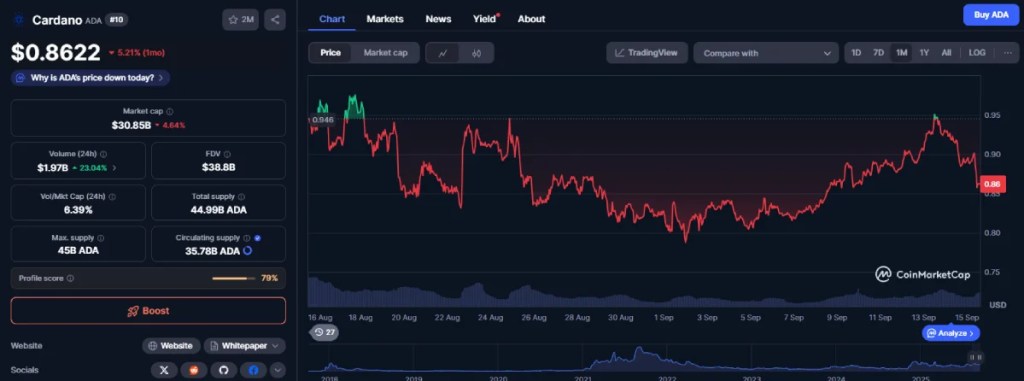This screenshot has height=381, width=1024.
Task: Select the Market cap chart toggle
Action: point(385,53)
